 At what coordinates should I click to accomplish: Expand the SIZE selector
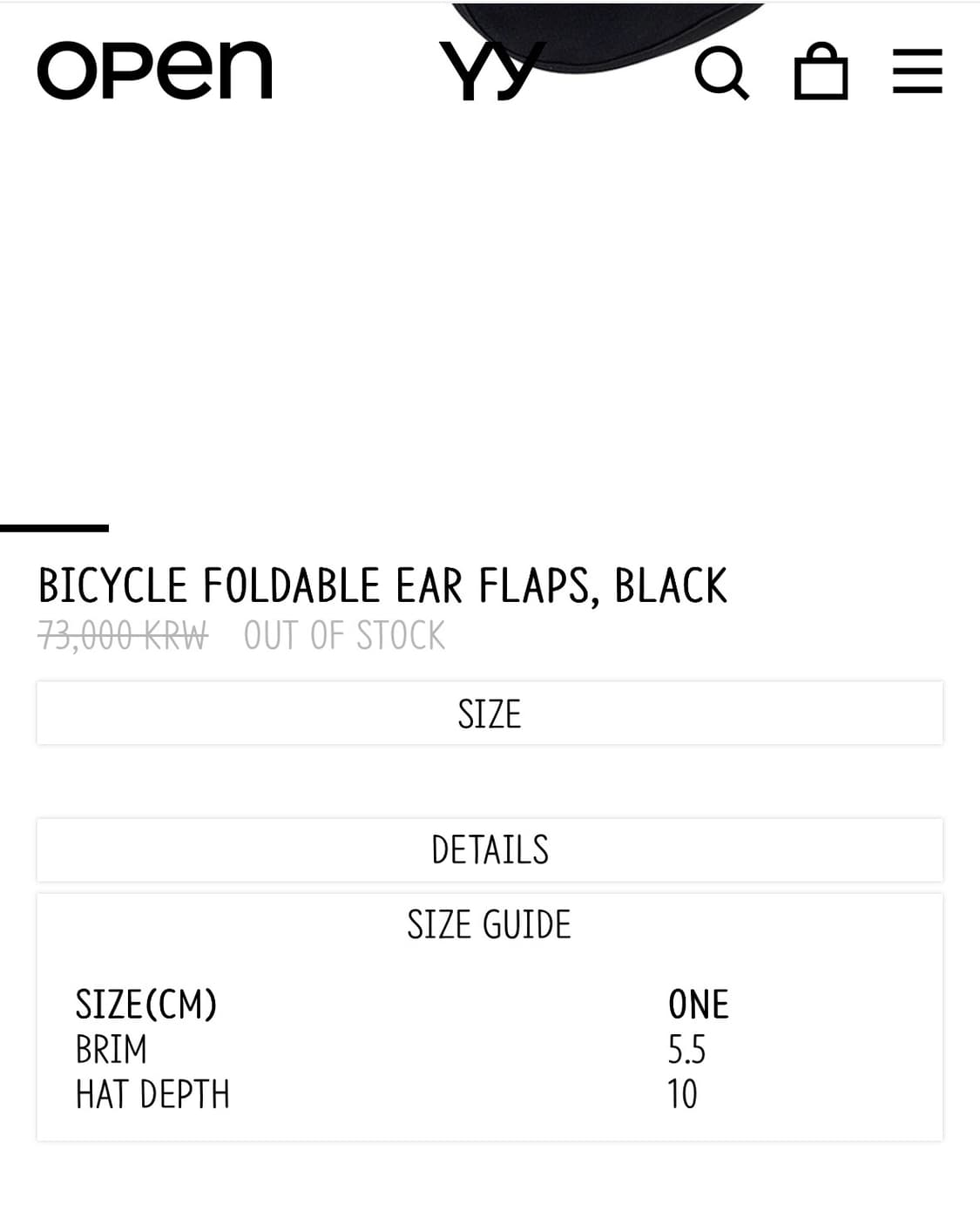[490, 714]
